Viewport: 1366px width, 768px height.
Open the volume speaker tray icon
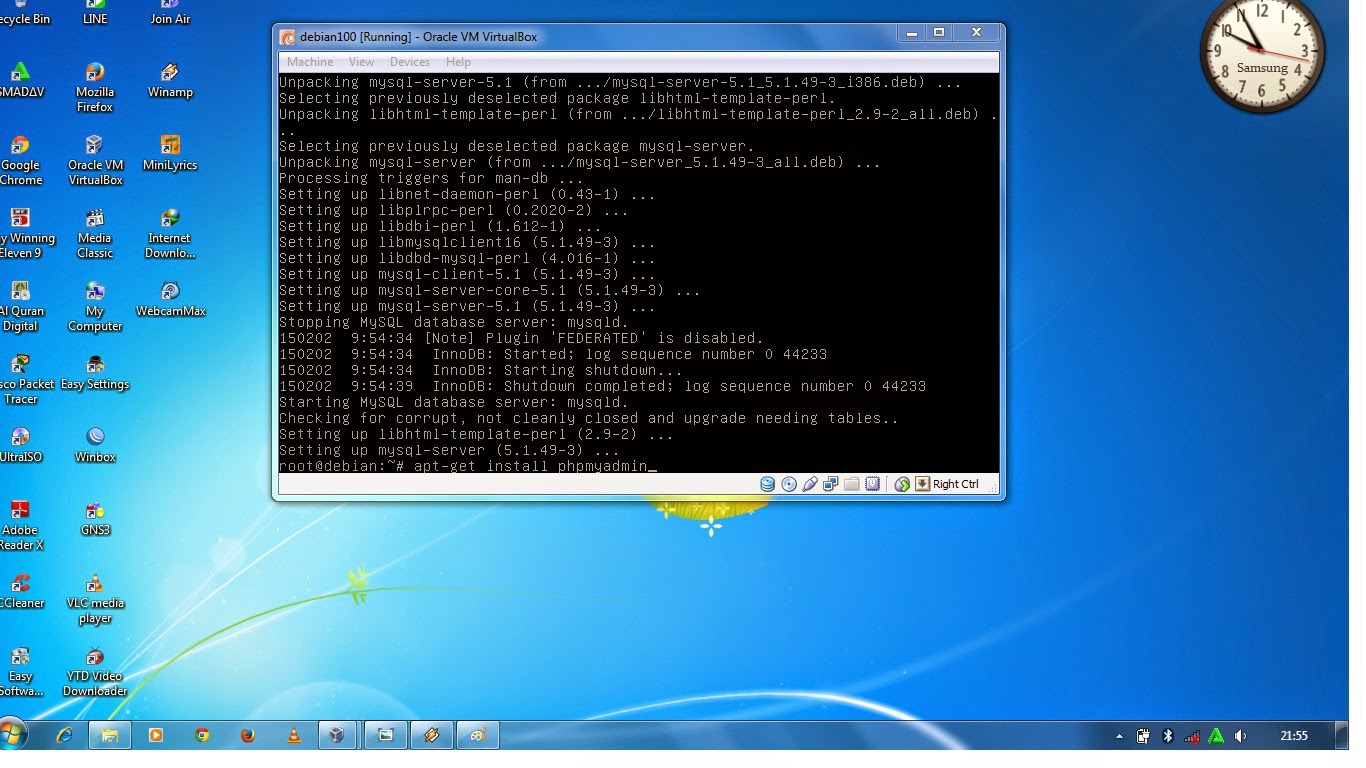tap(1240, 736)
